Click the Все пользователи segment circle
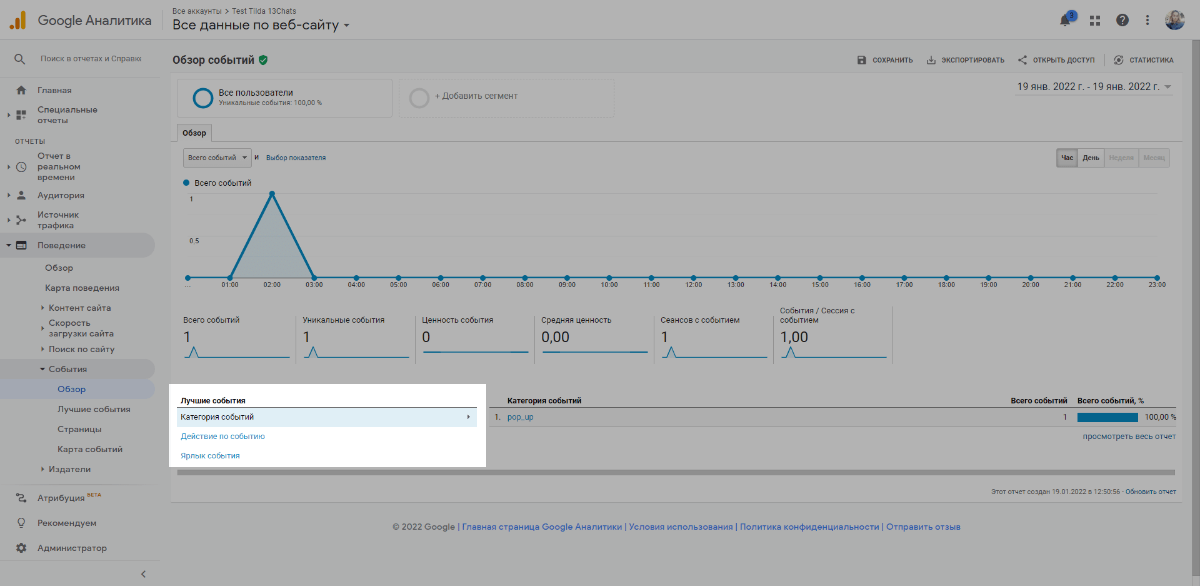Viewport: 1200px width, 586px height. pos(203,97)
